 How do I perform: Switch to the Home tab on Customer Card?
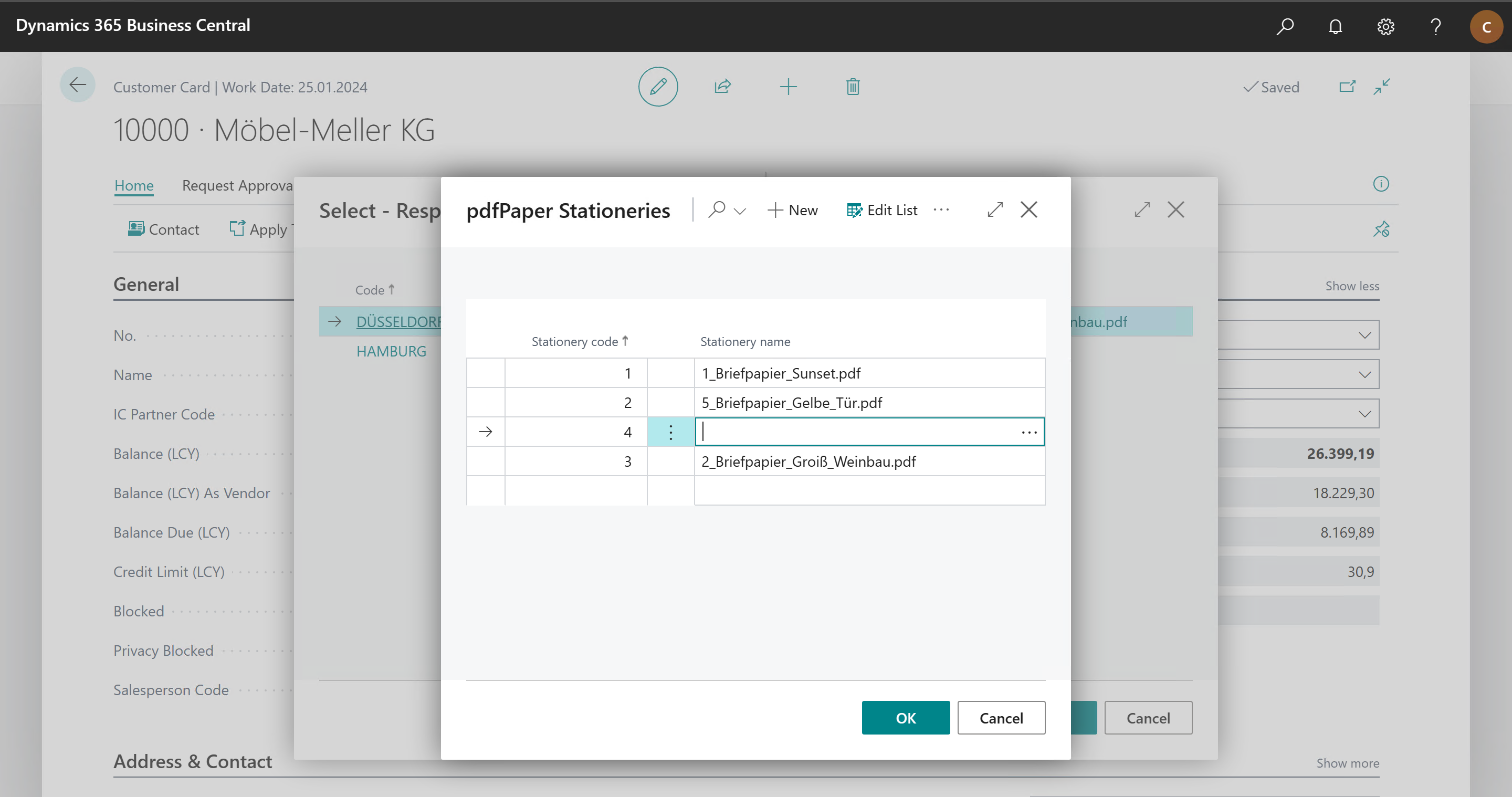(x=134, y=185)
